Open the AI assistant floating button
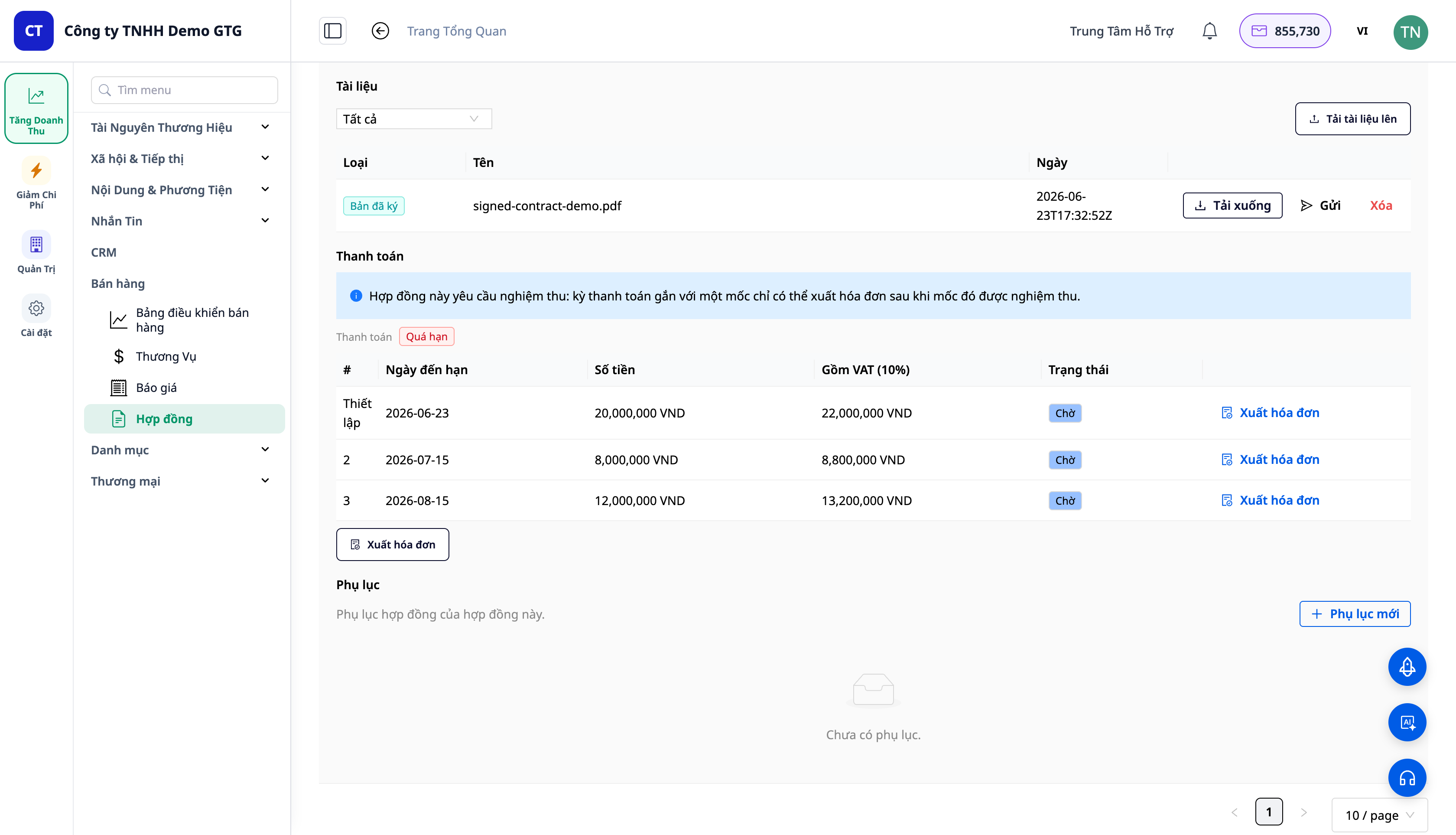This screenshot has height=835, width=1456. pyautogui.click(x=1407, y=722)
